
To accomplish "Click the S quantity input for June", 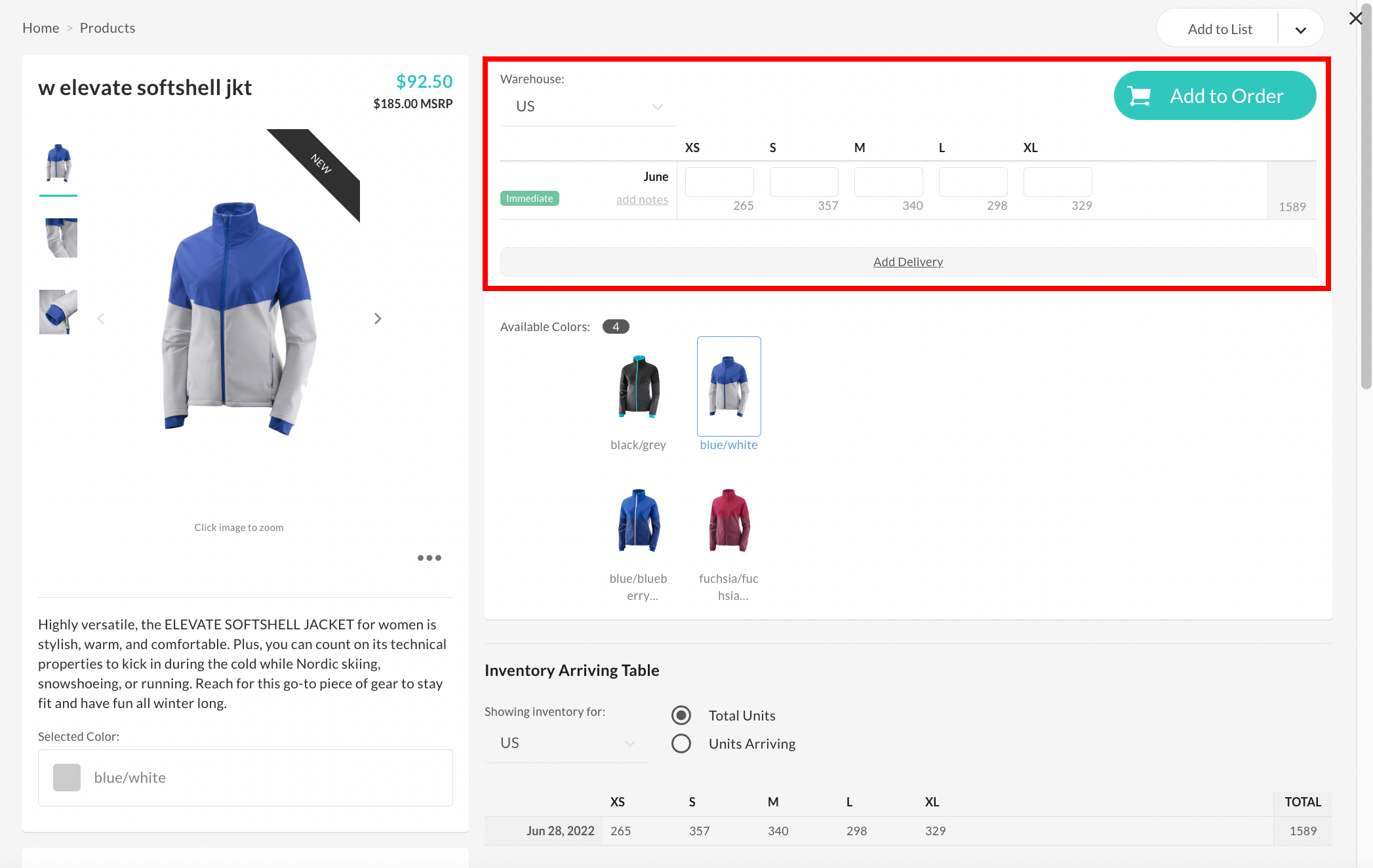I will tap(804, 182).
